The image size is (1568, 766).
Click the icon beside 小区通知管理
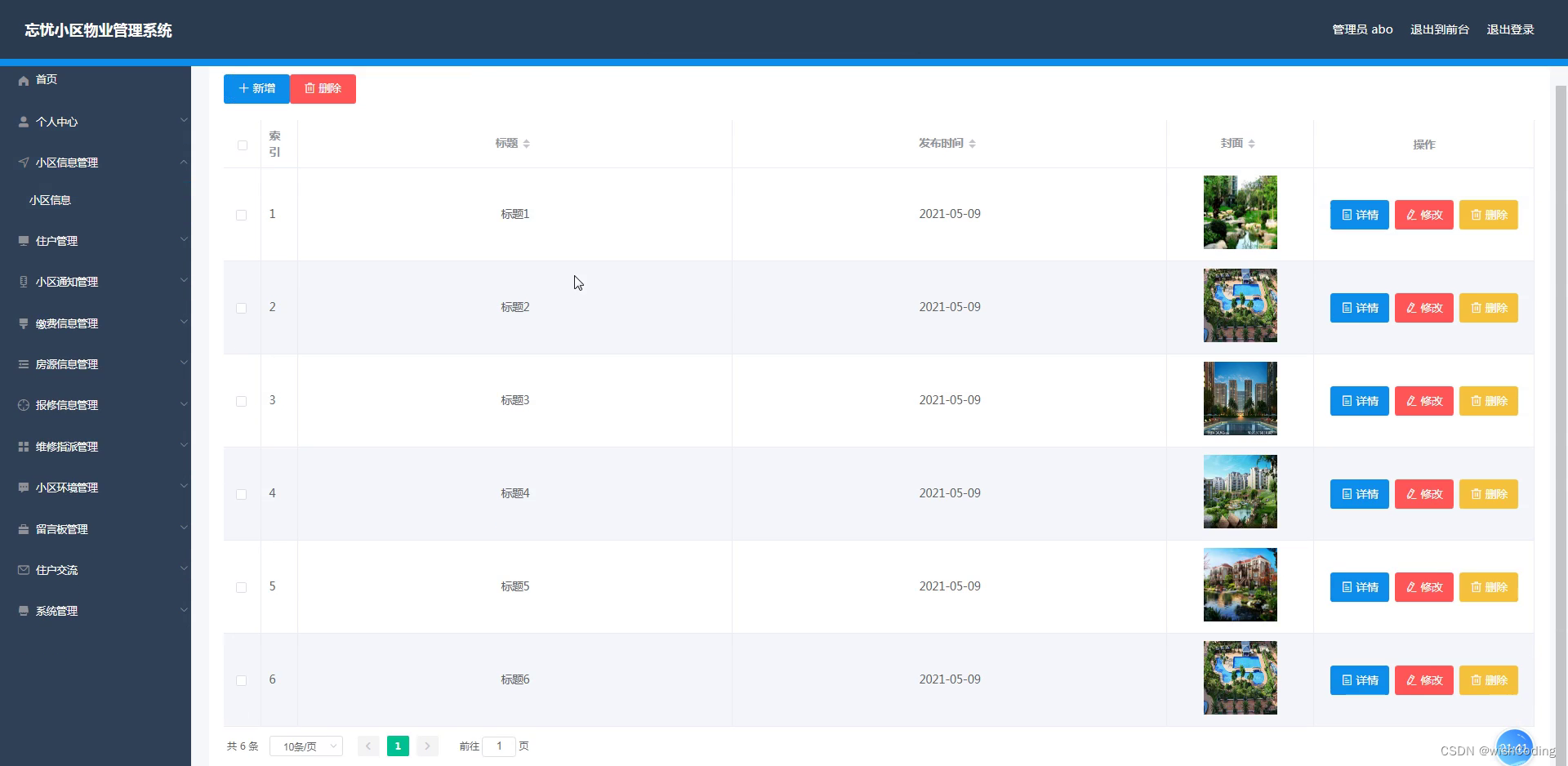(x=24, y=282)
